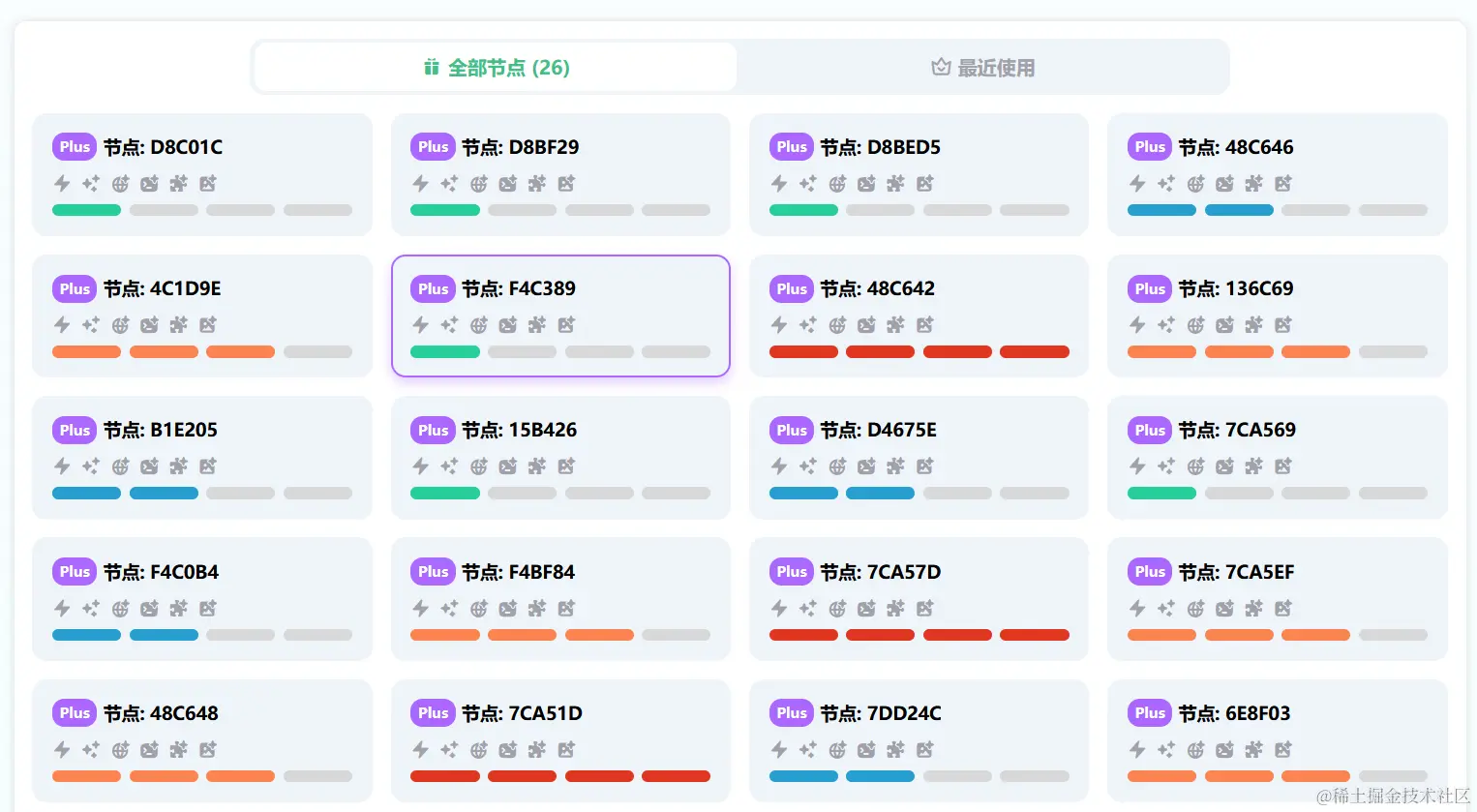Screen dimensions: 1477x812
Task: Click the globe icon on node F4C389
Action: (478, 324)
